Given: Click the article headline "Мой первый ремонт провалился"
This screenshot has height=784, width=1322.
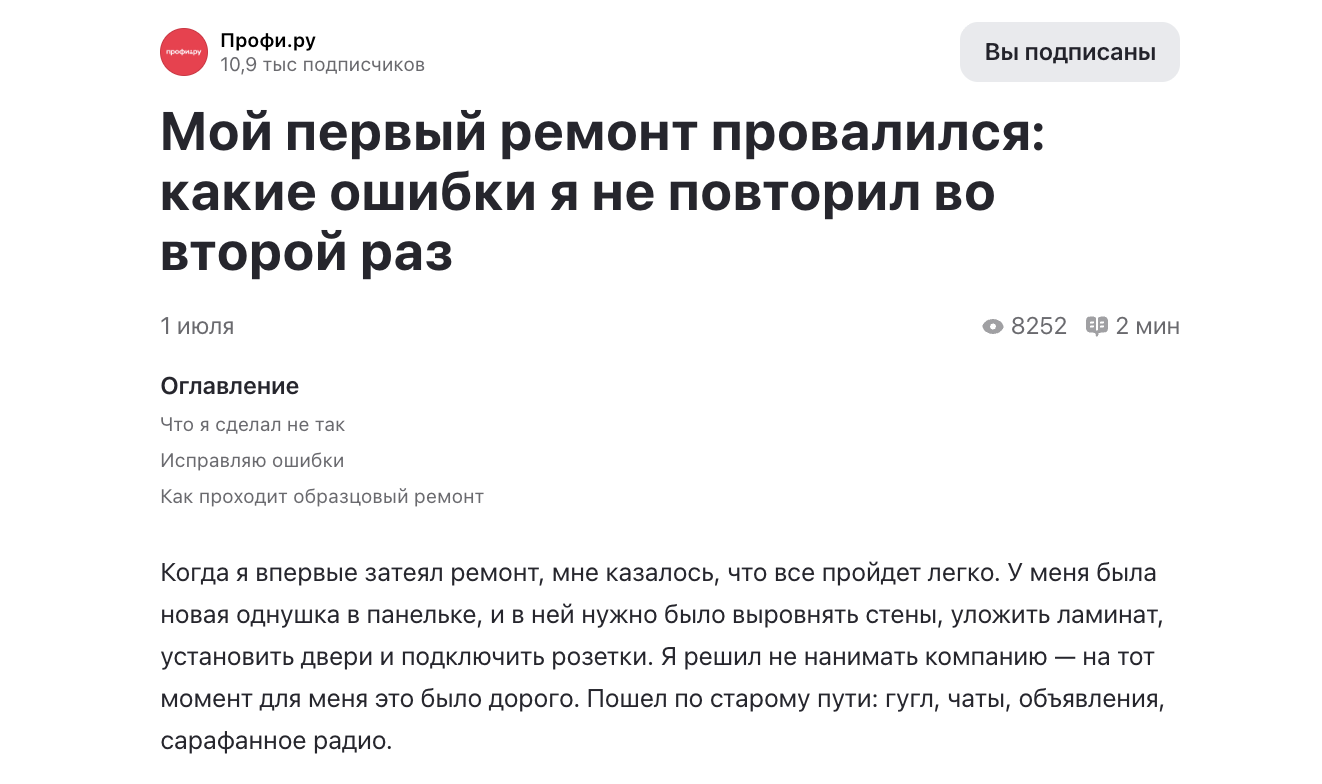Looking at the screenshot, I should point(602,134).
